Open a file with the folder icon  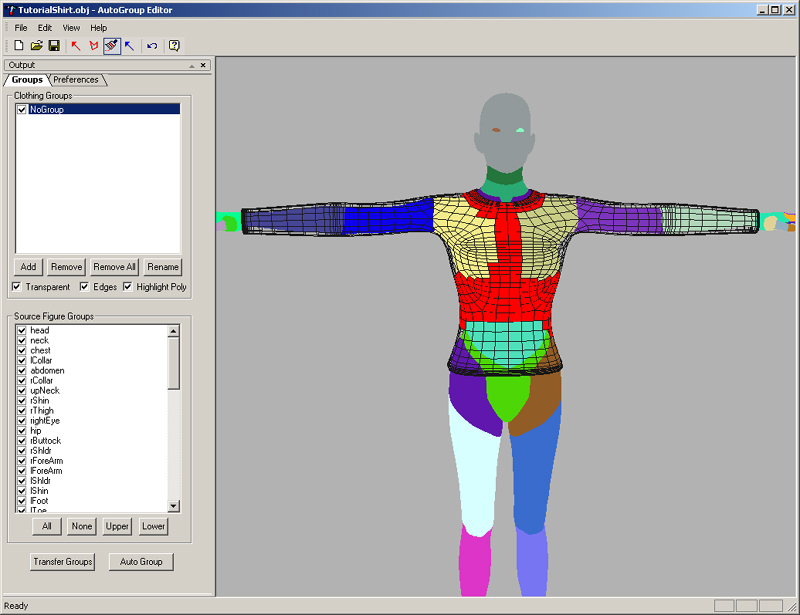[x=36, y=45]
